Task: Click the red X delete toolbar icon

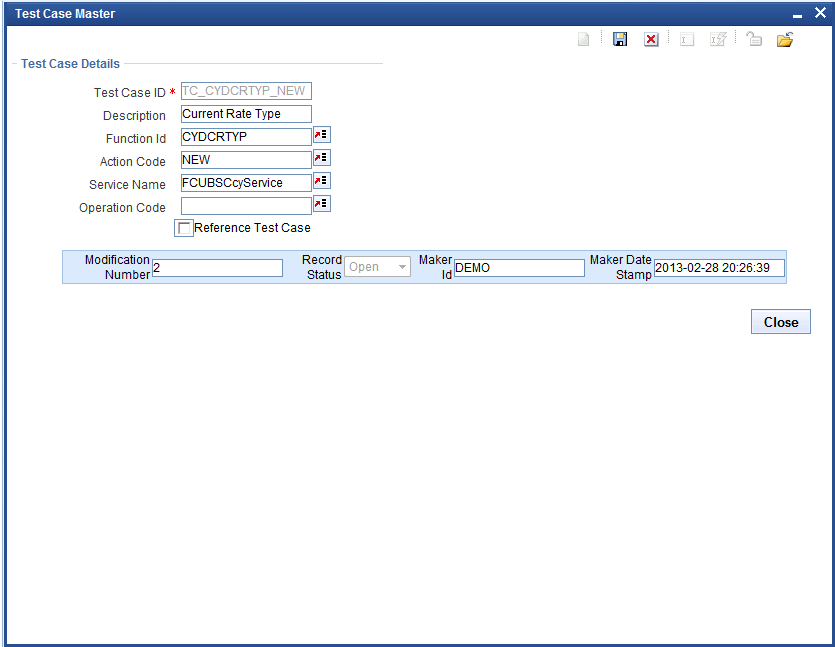Action: click(651, 39)
